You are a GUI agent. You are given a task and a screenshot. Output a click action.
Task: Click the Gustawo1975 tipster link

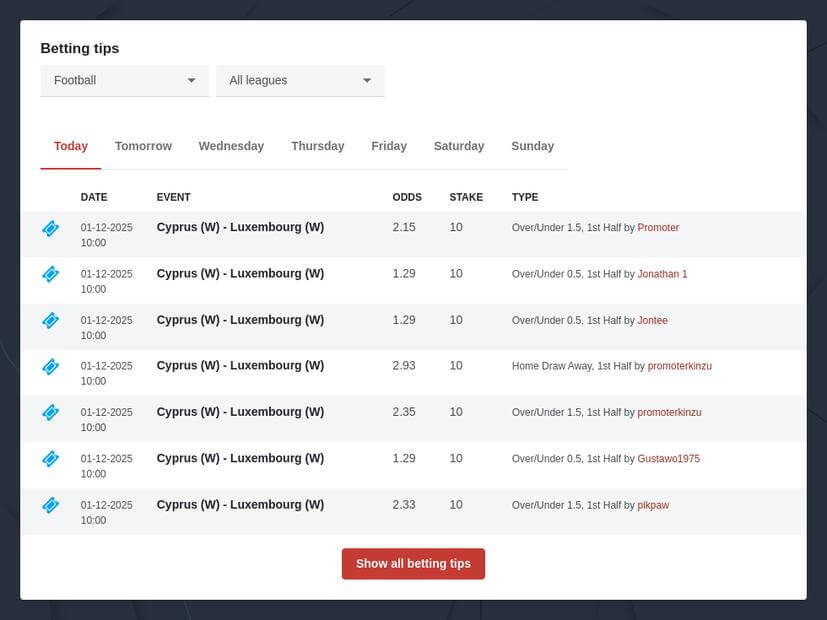point(669,459)
